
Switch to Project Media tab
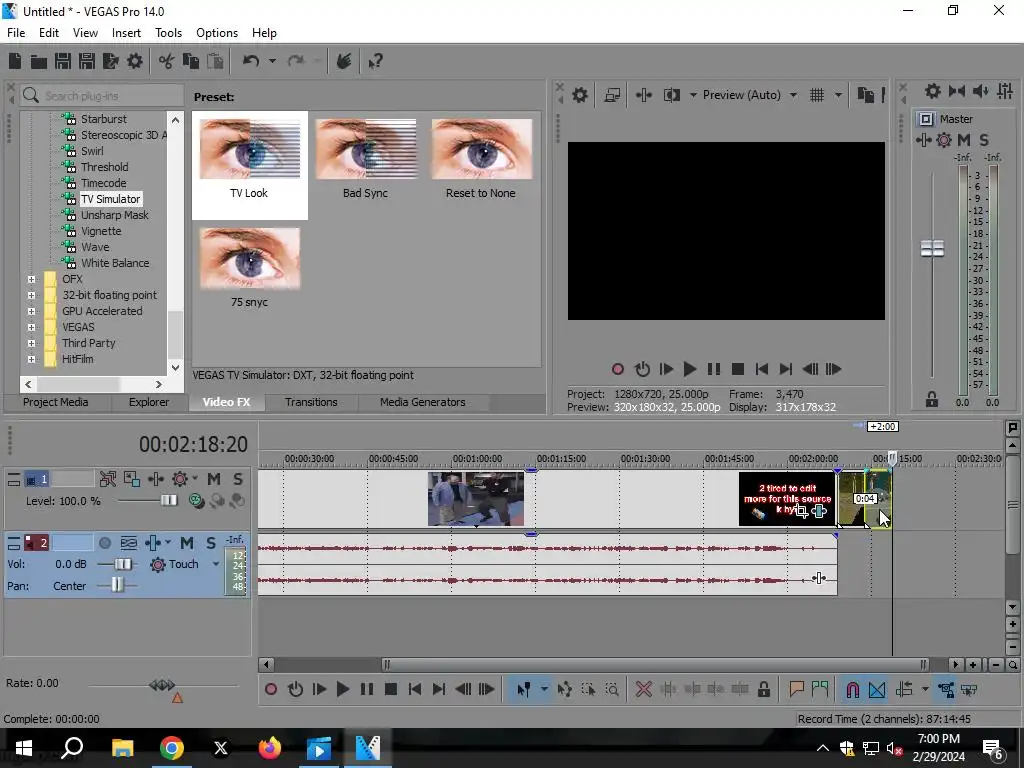pyautogui.click(x=56, y=402)
